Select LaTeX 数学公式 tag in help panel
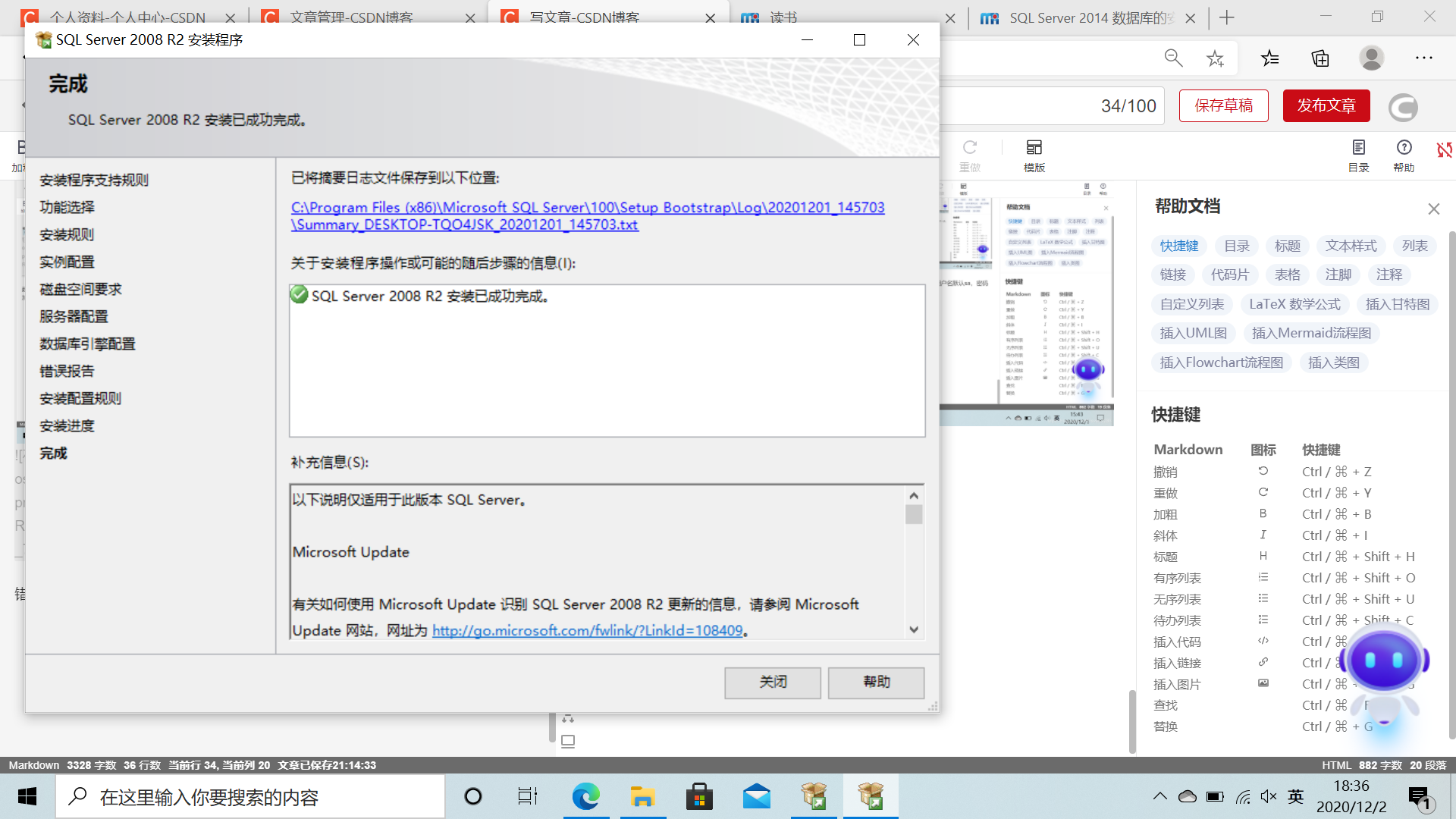This screenshot has height=819, width=1456. [1295, 304]
